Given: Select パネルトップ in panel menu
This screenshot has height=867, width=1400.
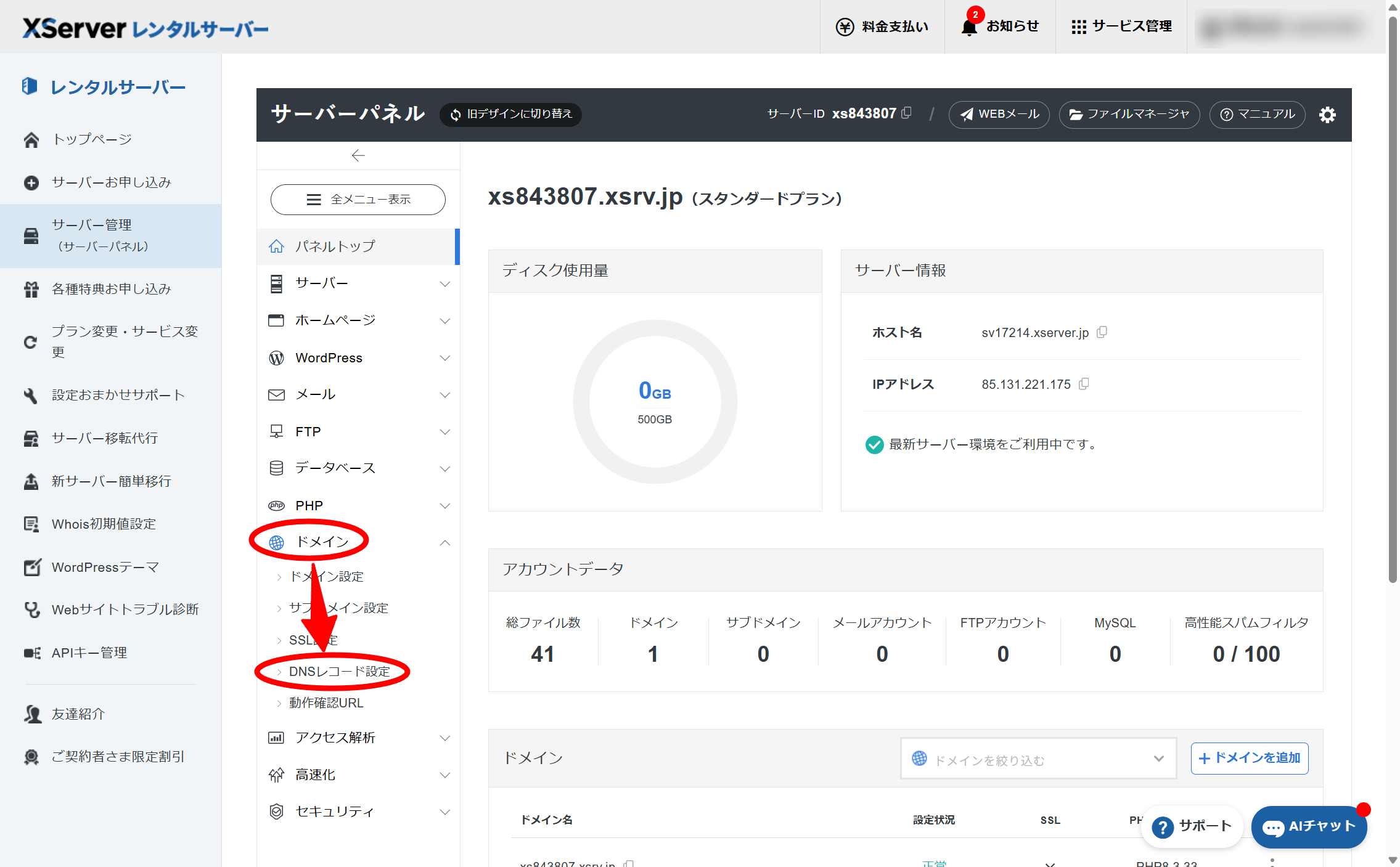Looking at the screenshot, I should 358,246.
